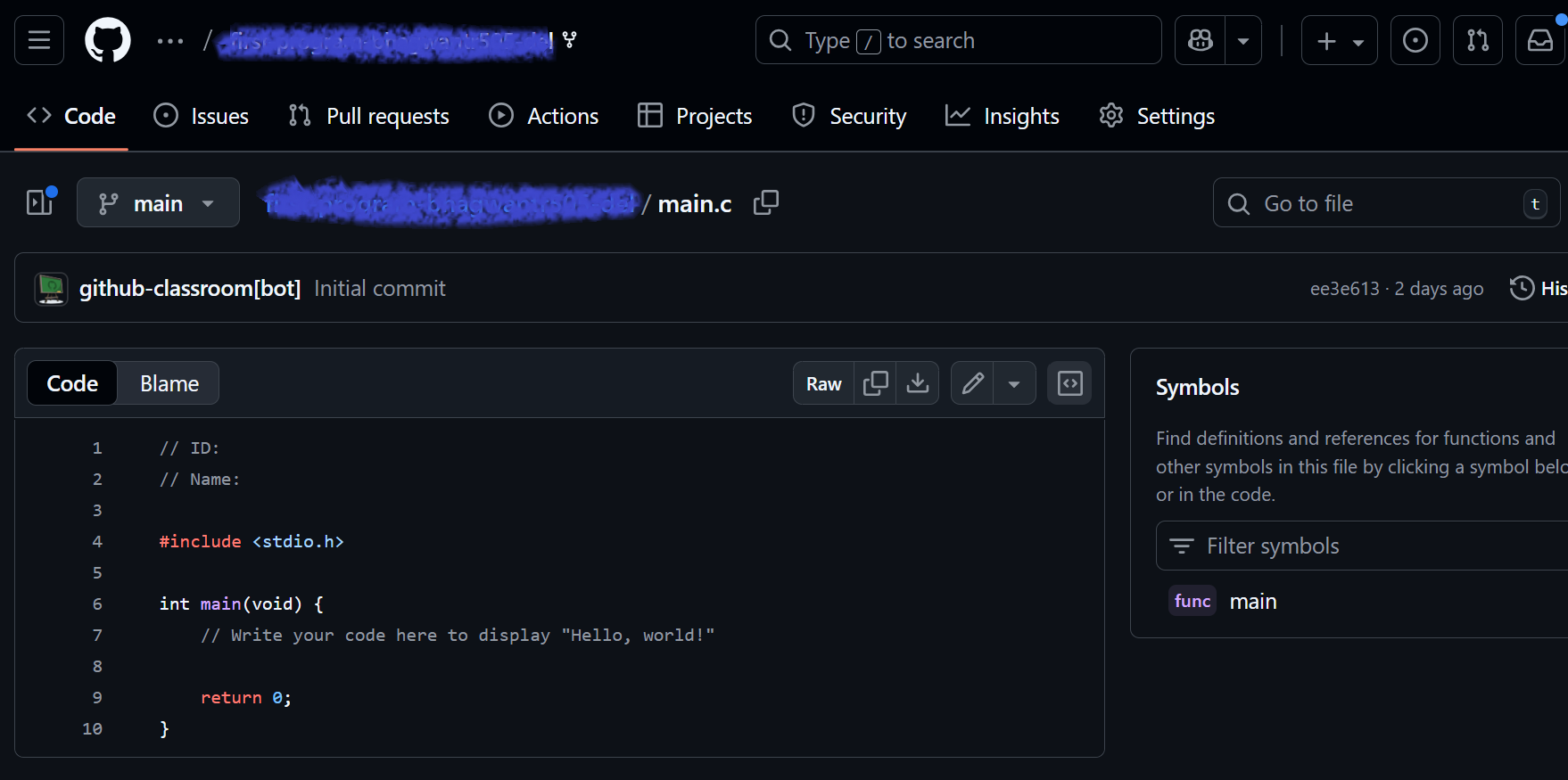Expand the main branch dropdown
This screenshot has width=1568, height=780.
[158, 203]
